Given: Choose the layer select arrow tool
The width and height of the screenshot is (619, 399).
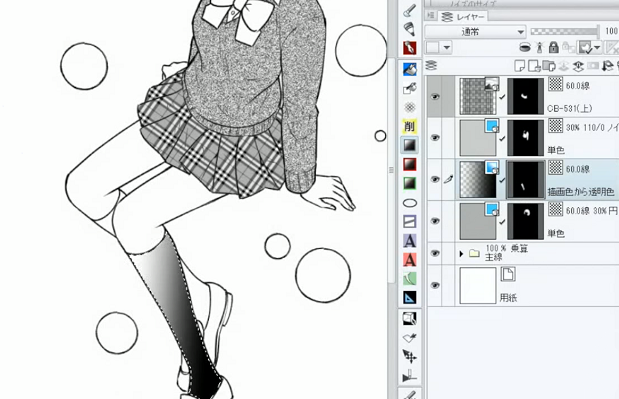Looking at the screenshot, I should coord(410,338).
